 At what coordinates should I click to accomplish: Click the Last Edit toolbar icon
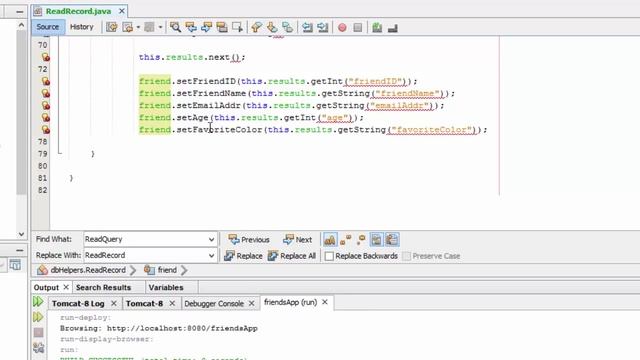[x=111, y=27]
